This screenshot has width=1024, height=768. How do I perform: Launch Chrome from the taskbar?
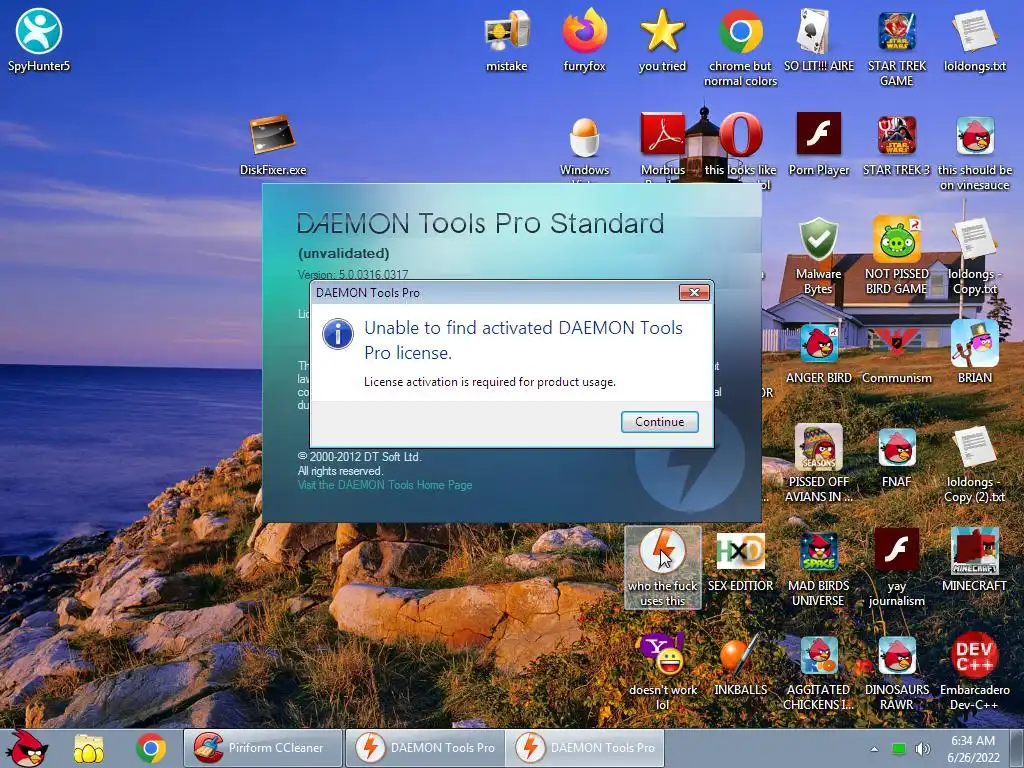click(x=151, y=748)
